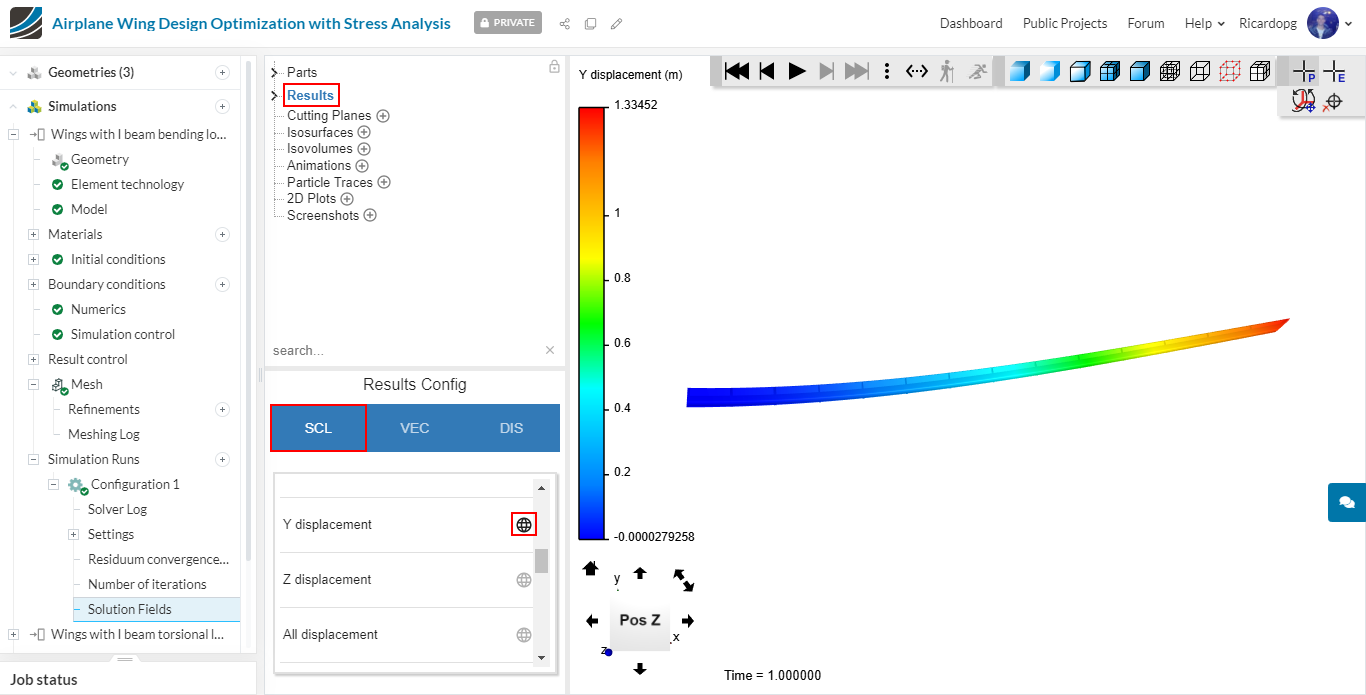Step back one animation frame
1366x695 pixels.
pos(767,71)
